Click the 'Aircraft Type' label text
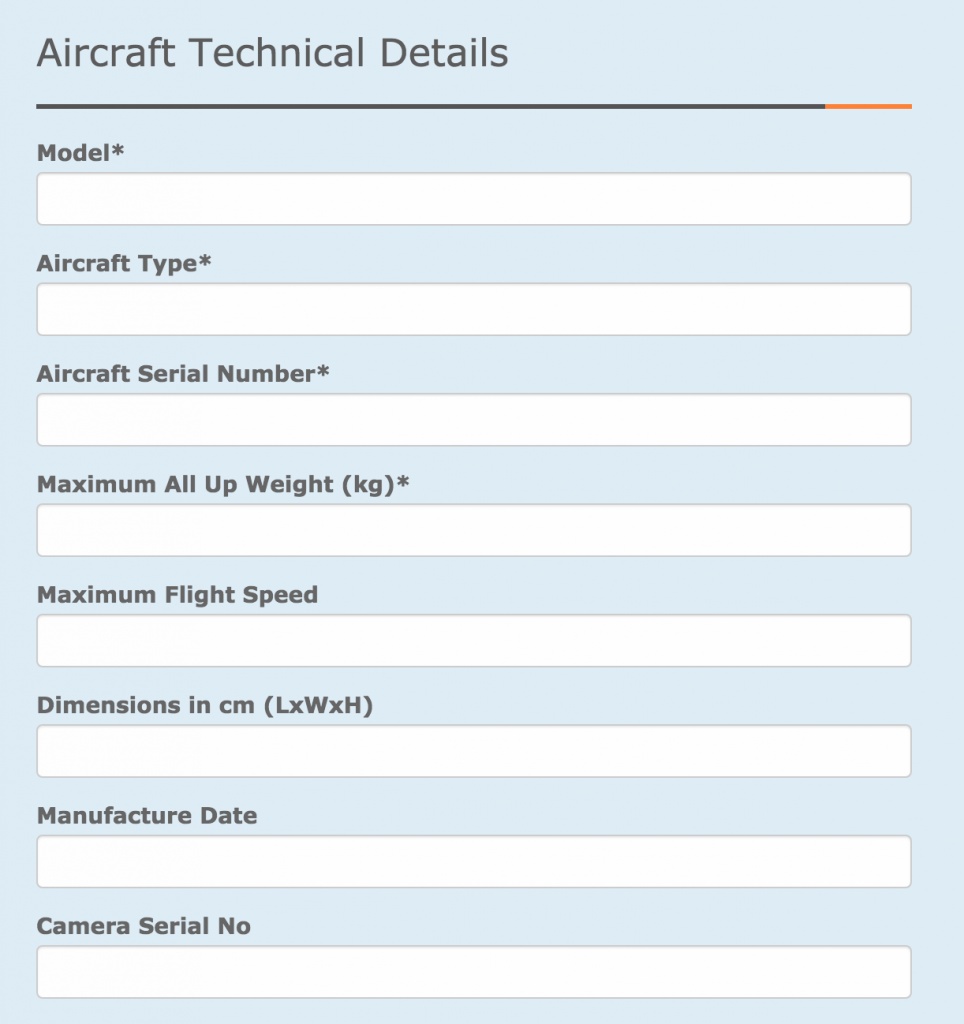964x1024 pixels. (117, 263)
